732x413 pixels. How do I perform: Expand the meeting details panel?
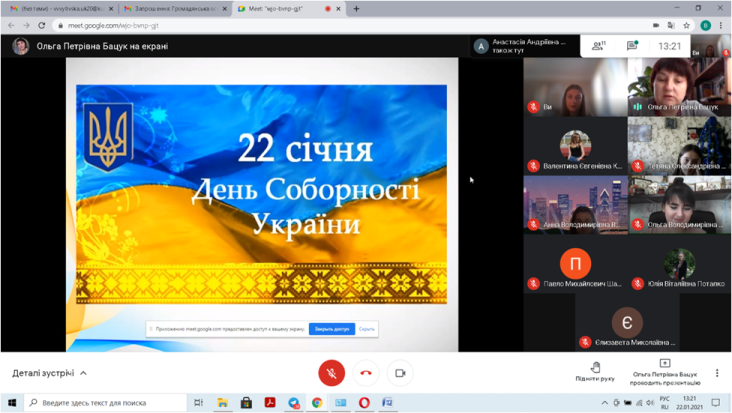pyautogui.click(x=49, y=373)
